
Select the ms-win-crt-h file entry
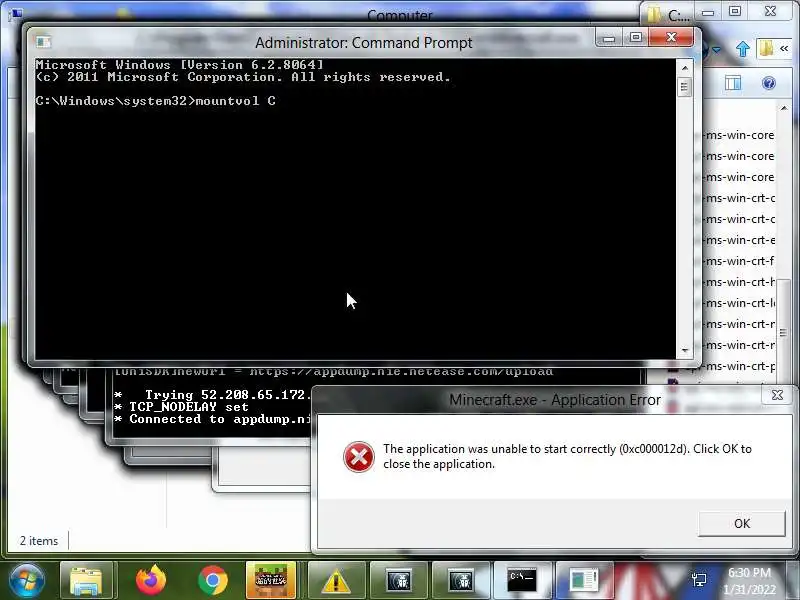[x=739, y=282]
